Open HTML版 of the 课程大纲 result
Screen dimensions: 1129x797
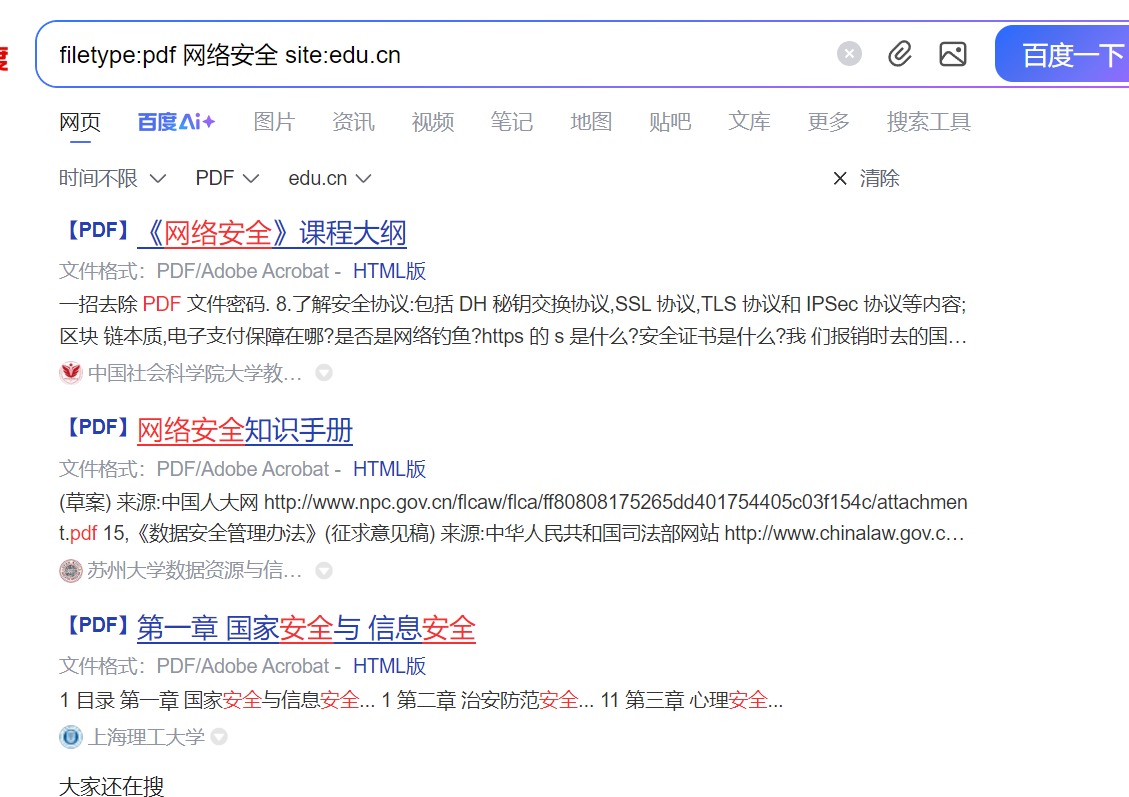pyautogui.click(x=390, y=271)
